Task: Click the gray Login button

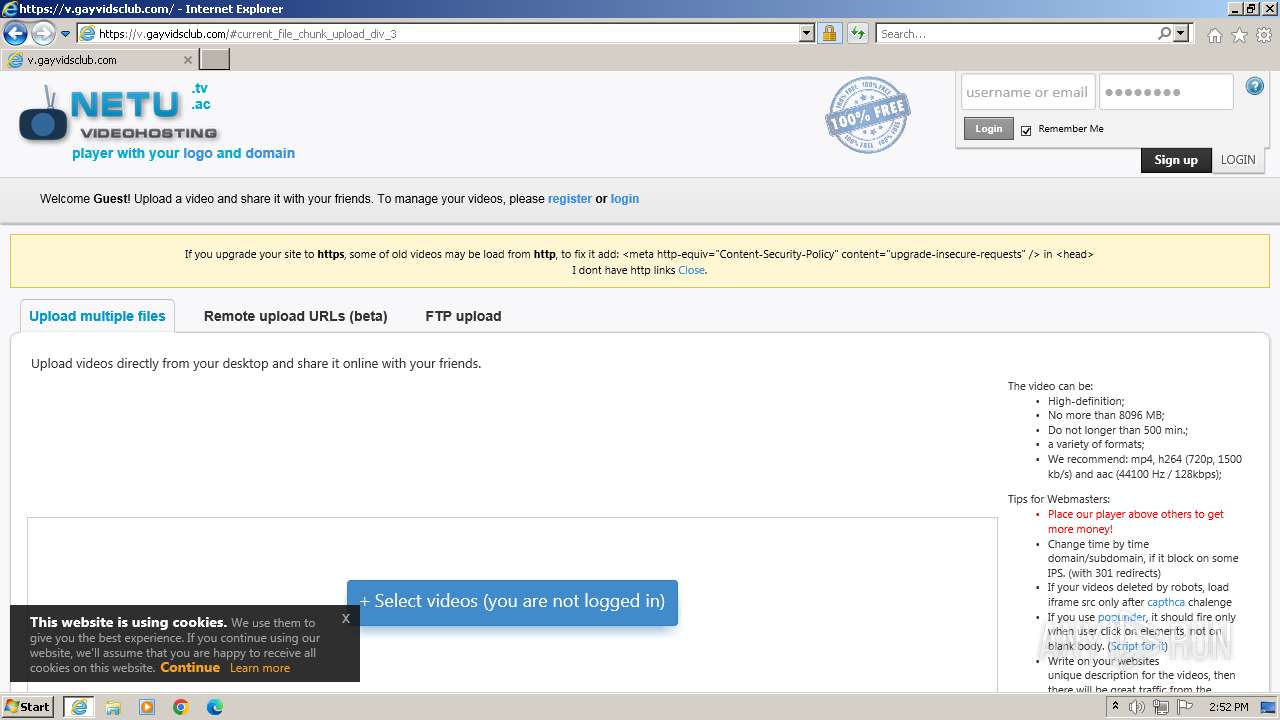Action: [988, 128]
